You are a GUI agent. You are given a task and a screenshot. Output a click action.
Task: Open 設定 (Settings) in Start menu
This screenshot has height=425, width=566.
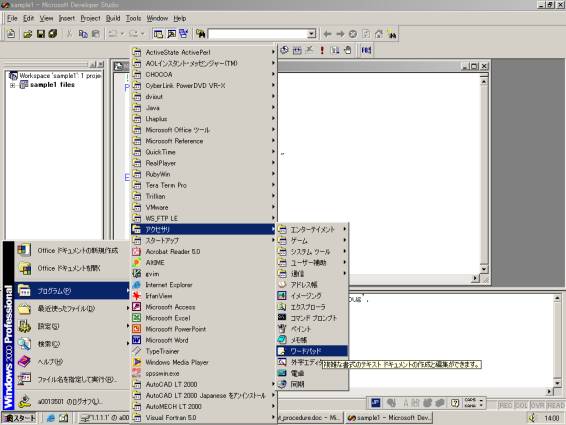tap(72, 326)
